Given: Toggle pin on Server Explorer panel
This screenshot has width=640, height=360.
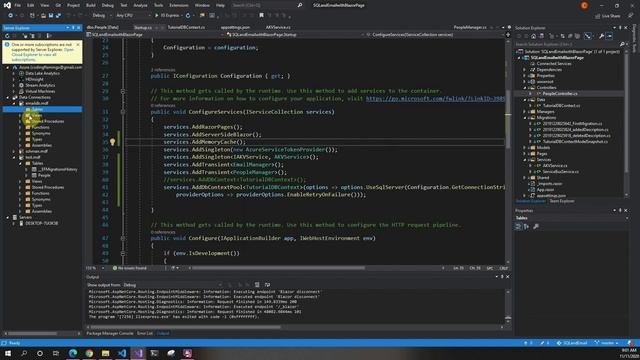Looking at the screenshot, I should pos(73,28).
